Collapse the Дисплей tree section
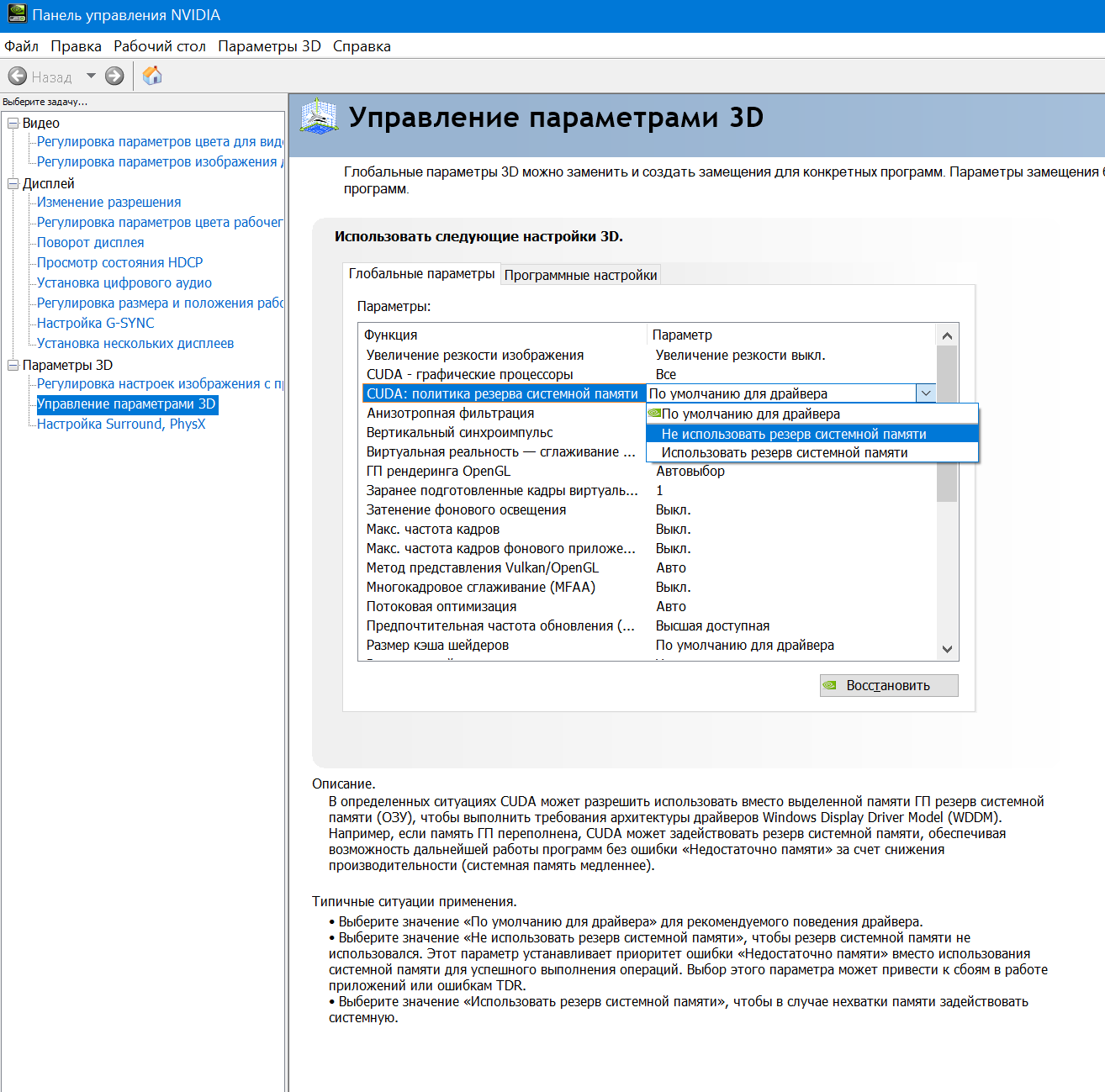The width and height of the screenshot is (1105, 1092). point(13,184)
